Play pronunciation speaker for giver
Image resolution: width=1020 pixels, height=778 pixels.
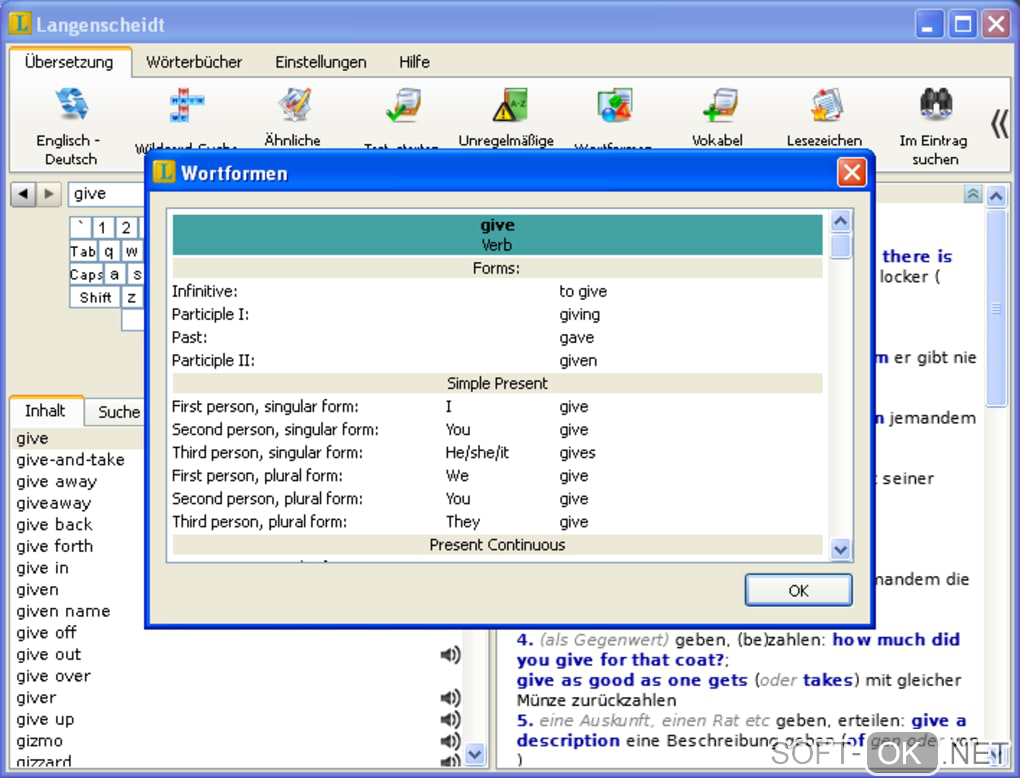[450, 698]
